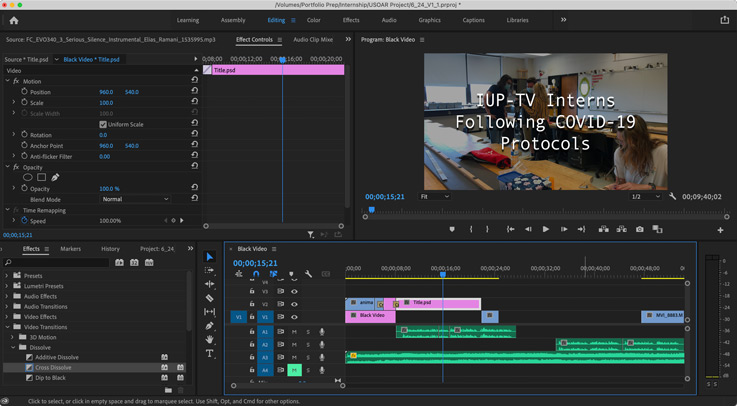This screenshot has height=406, width=737.
Task: Expand the Scale property
Action: tap(13, 102)
